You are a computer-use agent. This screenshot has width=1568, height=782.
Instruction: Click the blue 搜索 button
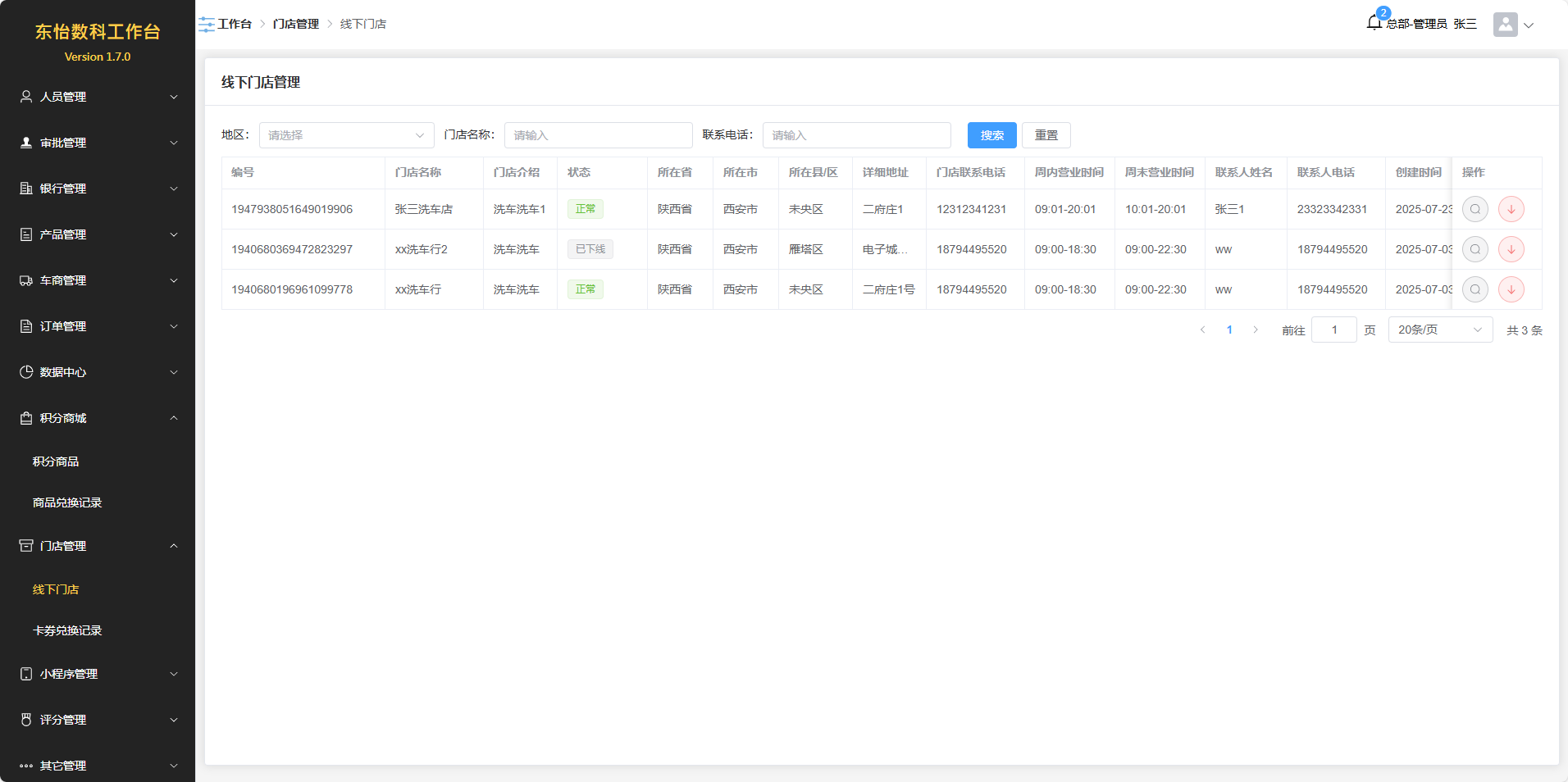tap(991, 135)
